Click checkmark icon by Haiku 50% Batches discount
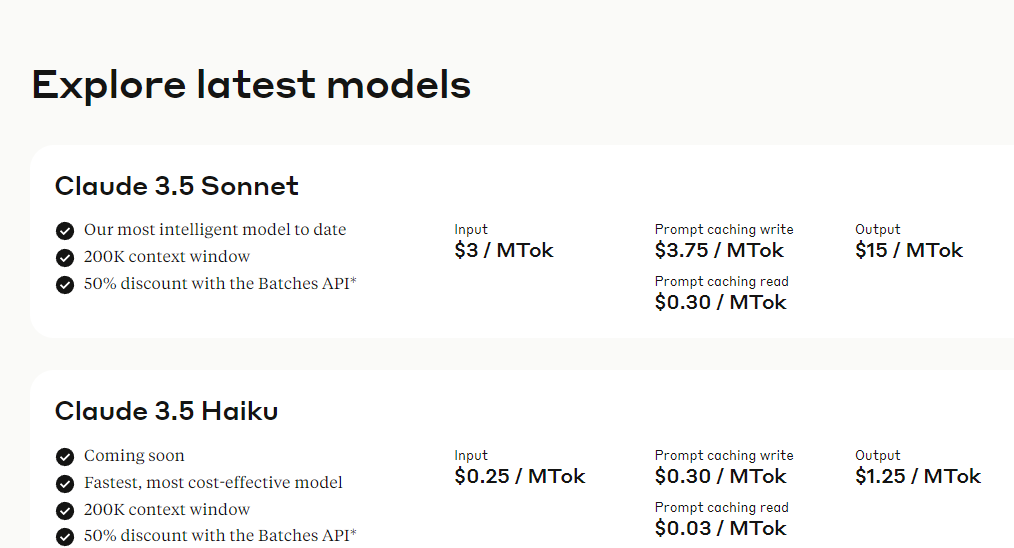 (x=65, y=536)
